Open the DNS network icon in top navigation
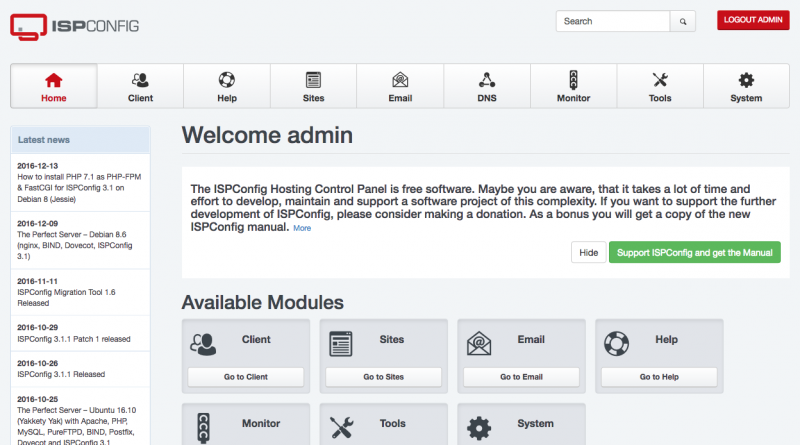This screenshot has width=800, height=445. 487,80
